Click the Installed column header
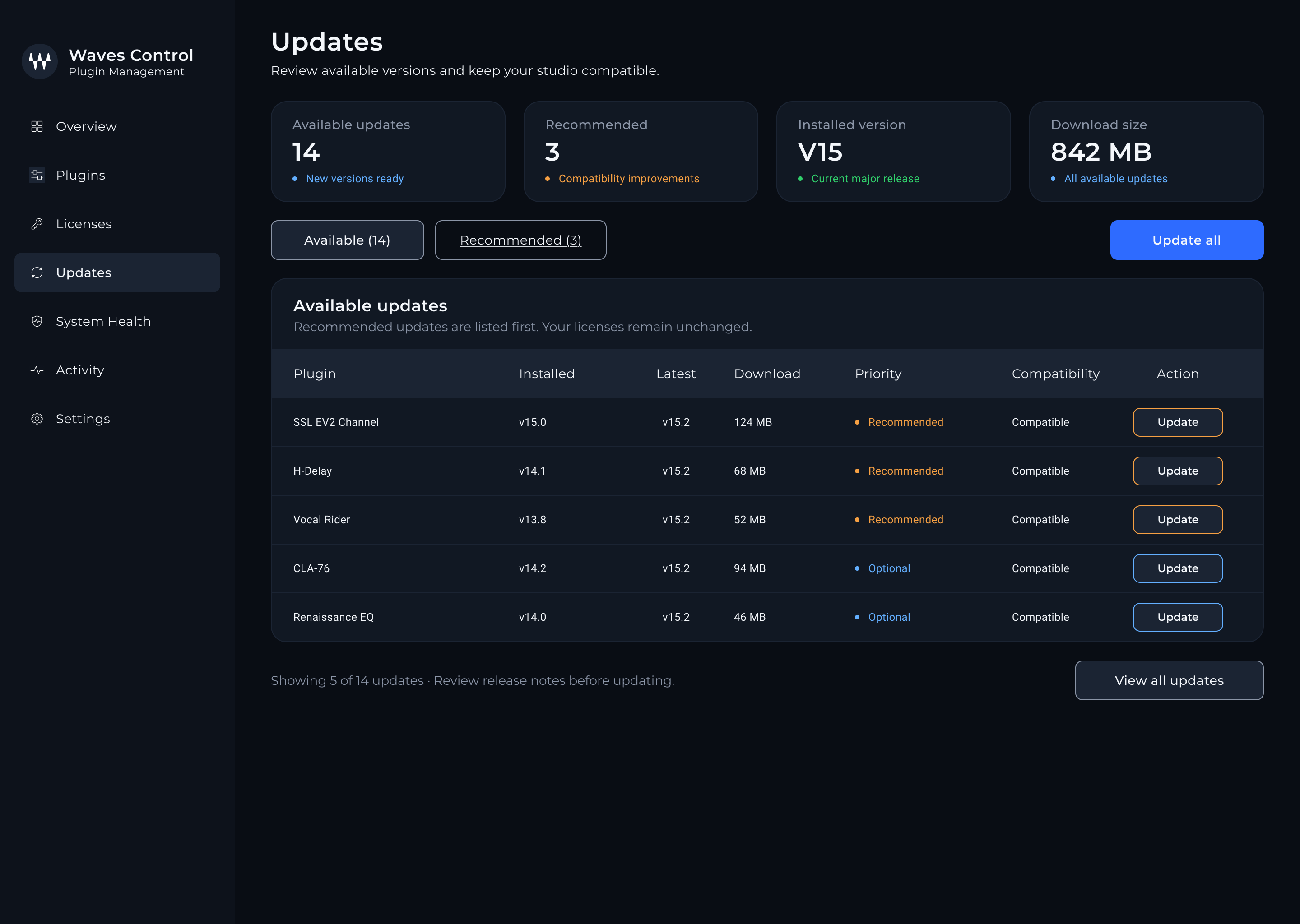Image resolution: width=1300 pixels, height=924 pixels. tap(547, 374)
